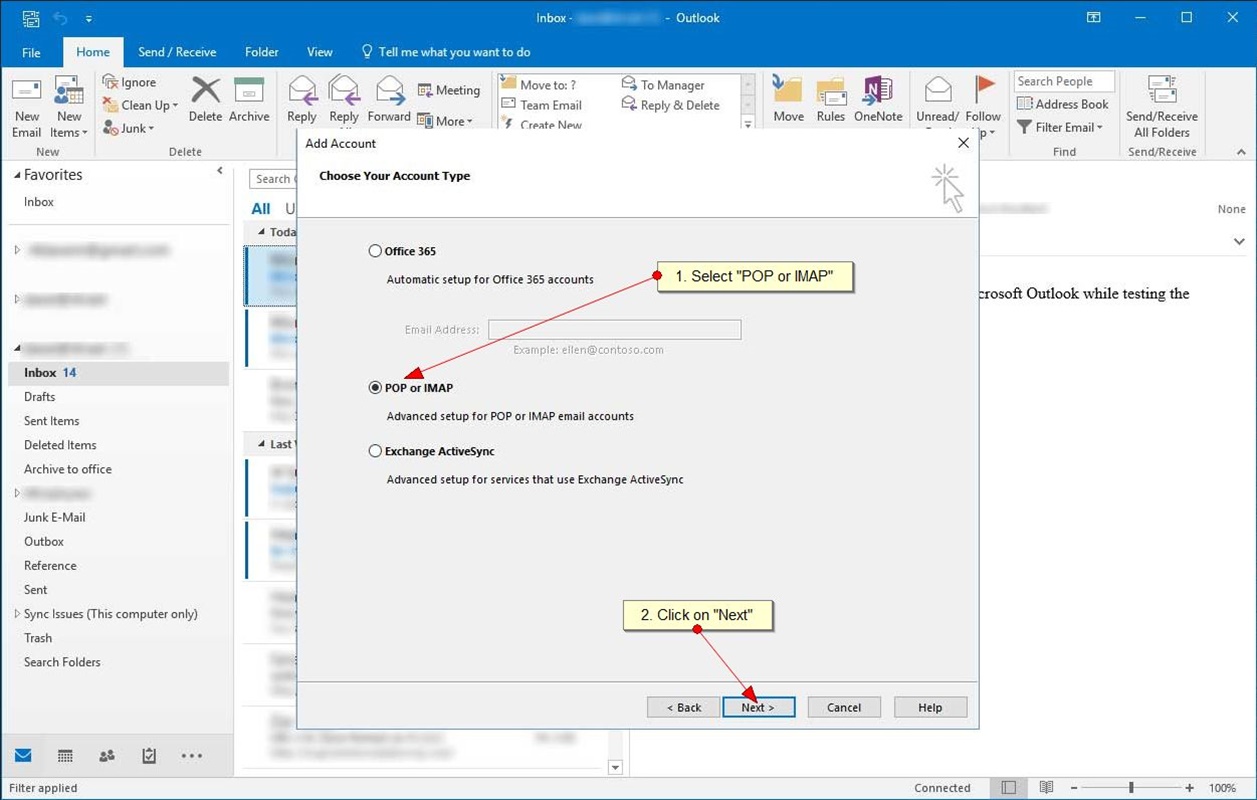The image size is (1257, 800).
Task: Switch to Calendar view icon
Action: point(65,756)
